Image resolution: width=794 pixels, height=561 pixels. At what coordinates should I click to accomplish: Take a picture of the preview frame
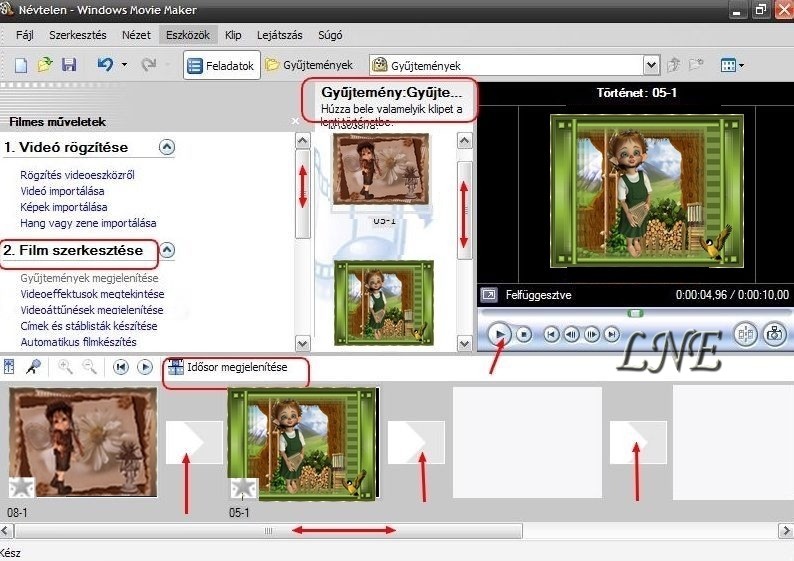click(775, 334)
